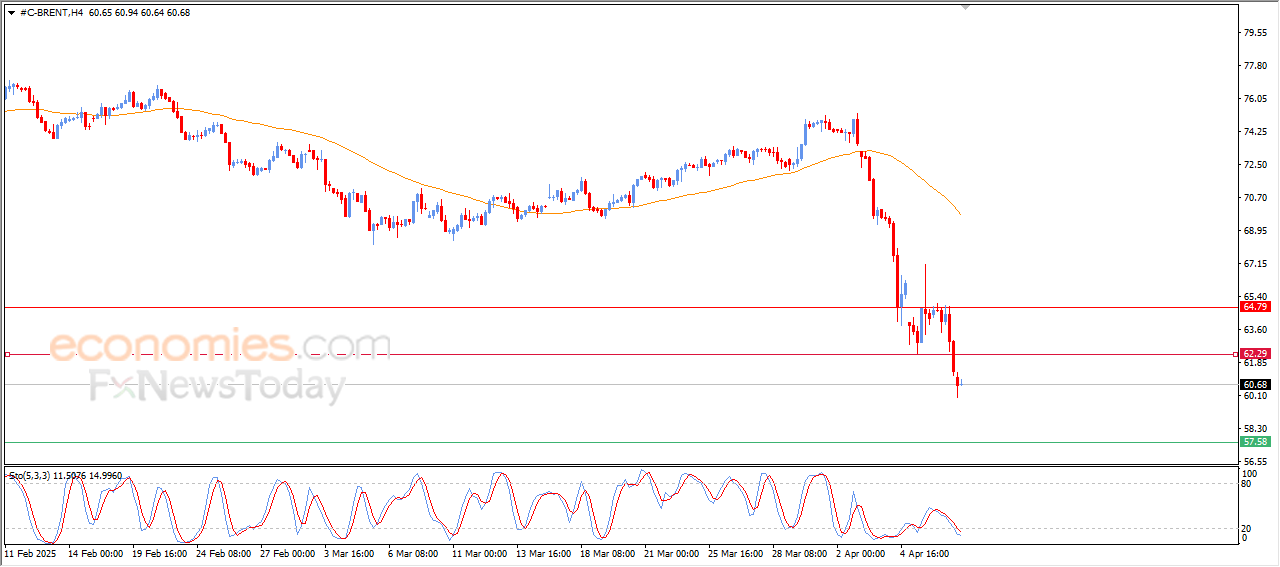Click the Sto(5,3,3) indicator label
The width and height of the screenshot is (1280, 567).
click(33, 476)
